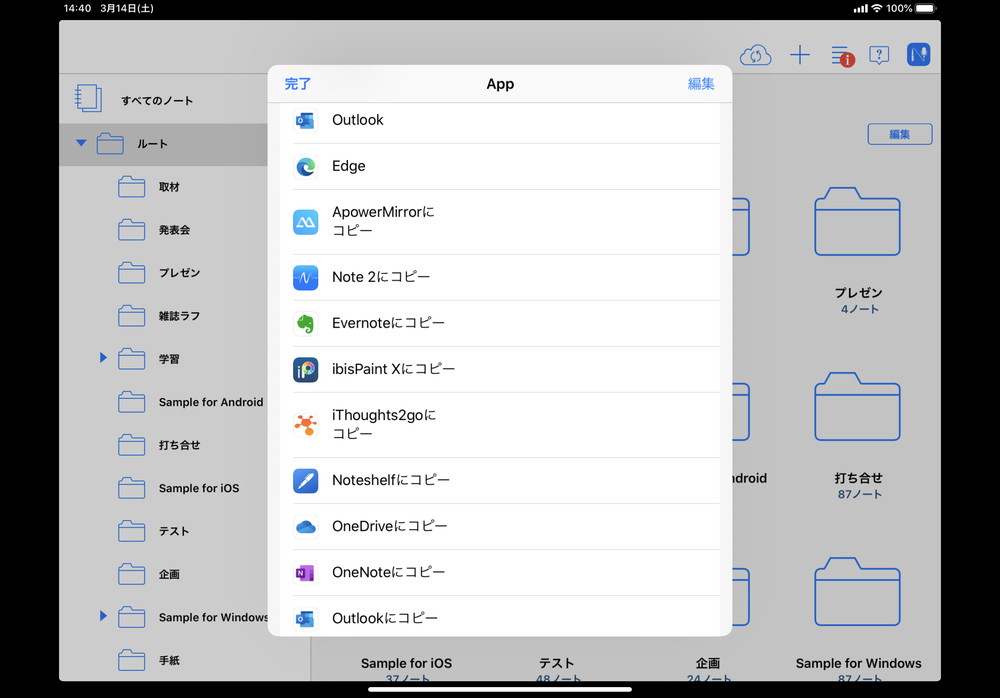Expand the Sample for Windows sidebar triangle
The height and width of the screenshot is (698, 1000).
(103, 616)
